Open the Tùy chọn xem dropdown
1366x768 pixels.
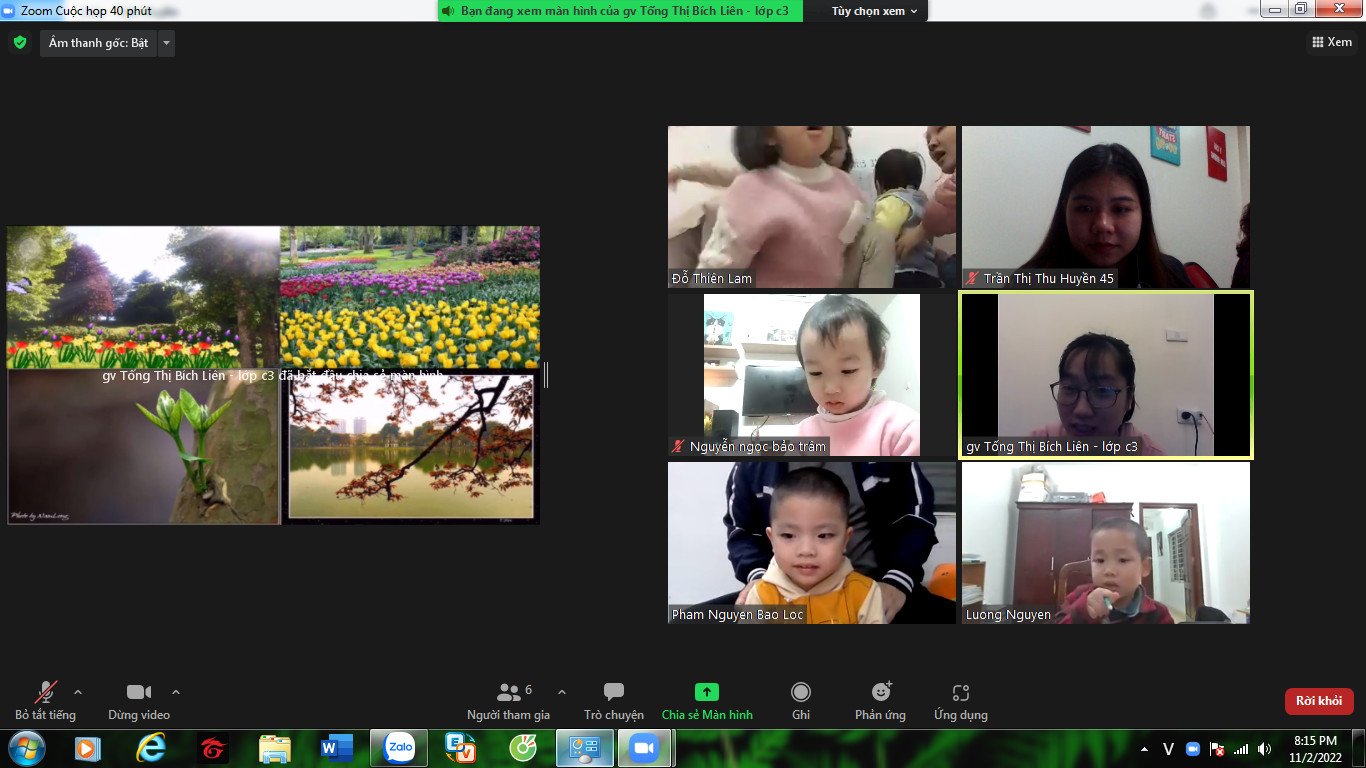point(874,11)
